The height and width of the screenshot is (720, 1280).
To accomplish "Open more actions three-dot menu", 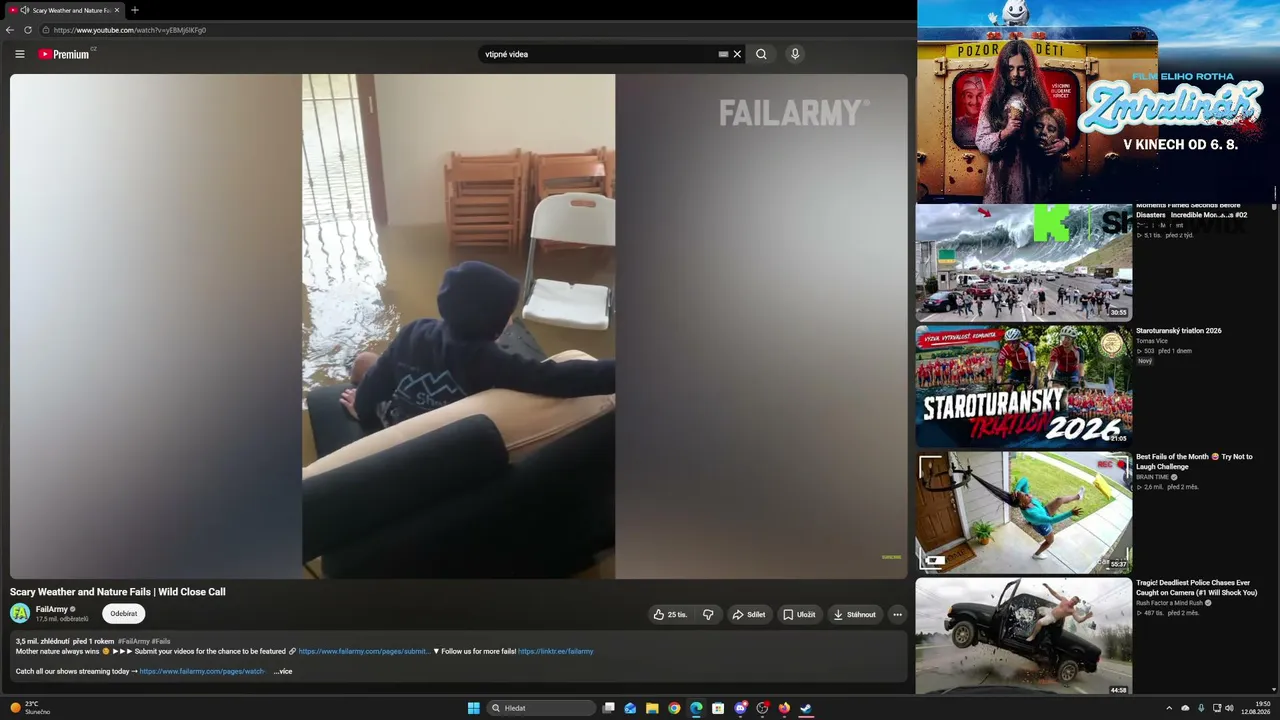I will pyautogui.click(x=897, y=614).
